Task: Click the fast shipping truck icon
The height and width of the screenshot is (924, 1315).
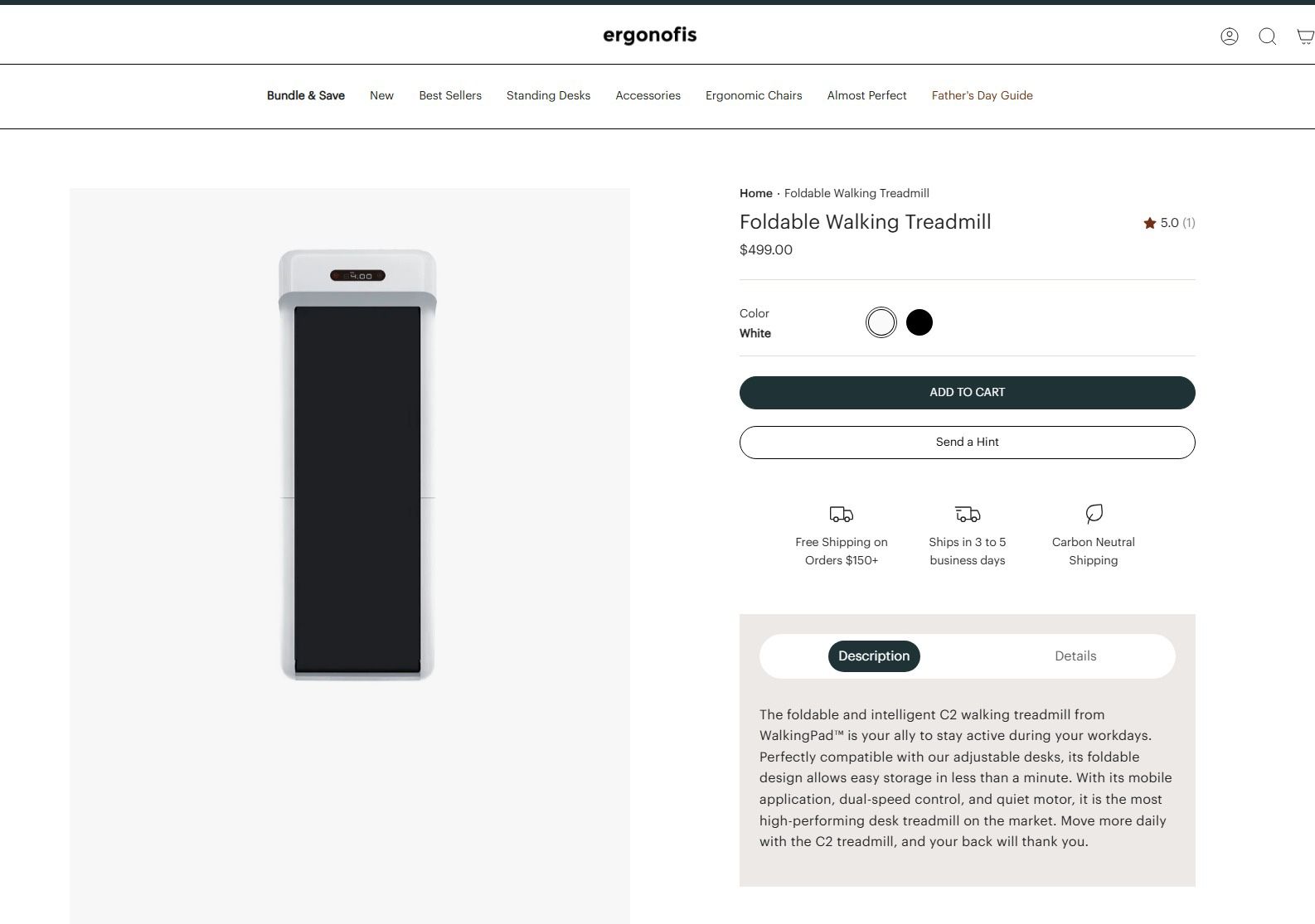Action: [967, 515]
